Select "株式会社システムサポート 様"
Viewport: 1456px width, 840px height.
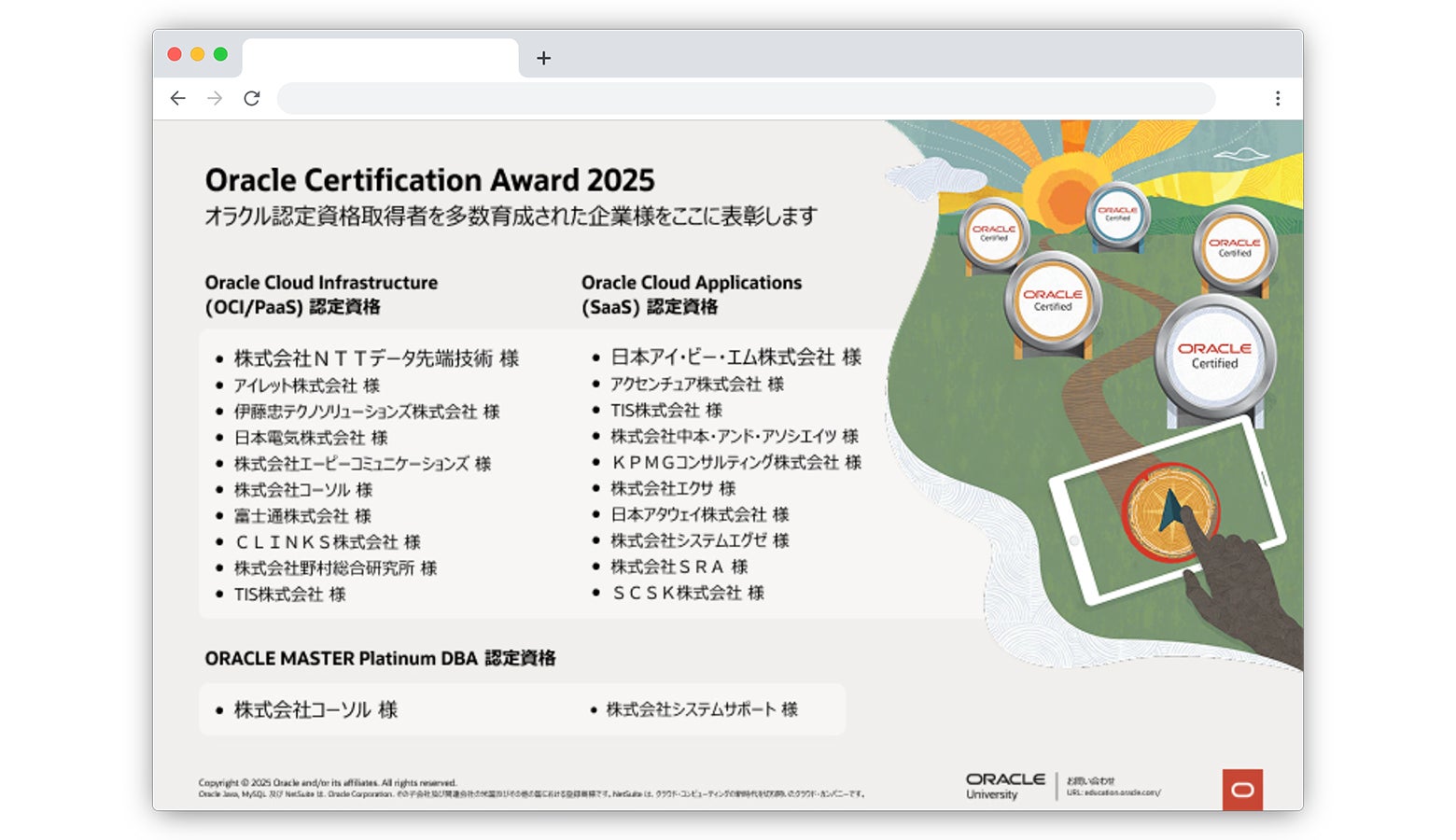coord(702,709)
